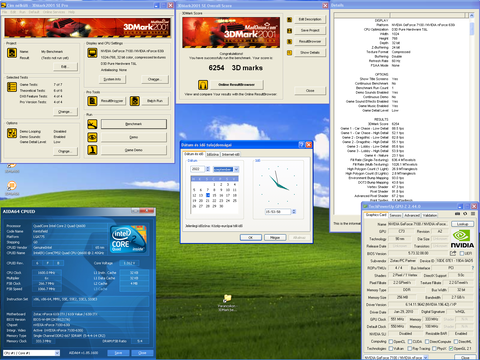The height and width of the screenshot is (360, 480).
Task: Toggle the DirectCompute checkbox
Action: [x=426, y=341]
